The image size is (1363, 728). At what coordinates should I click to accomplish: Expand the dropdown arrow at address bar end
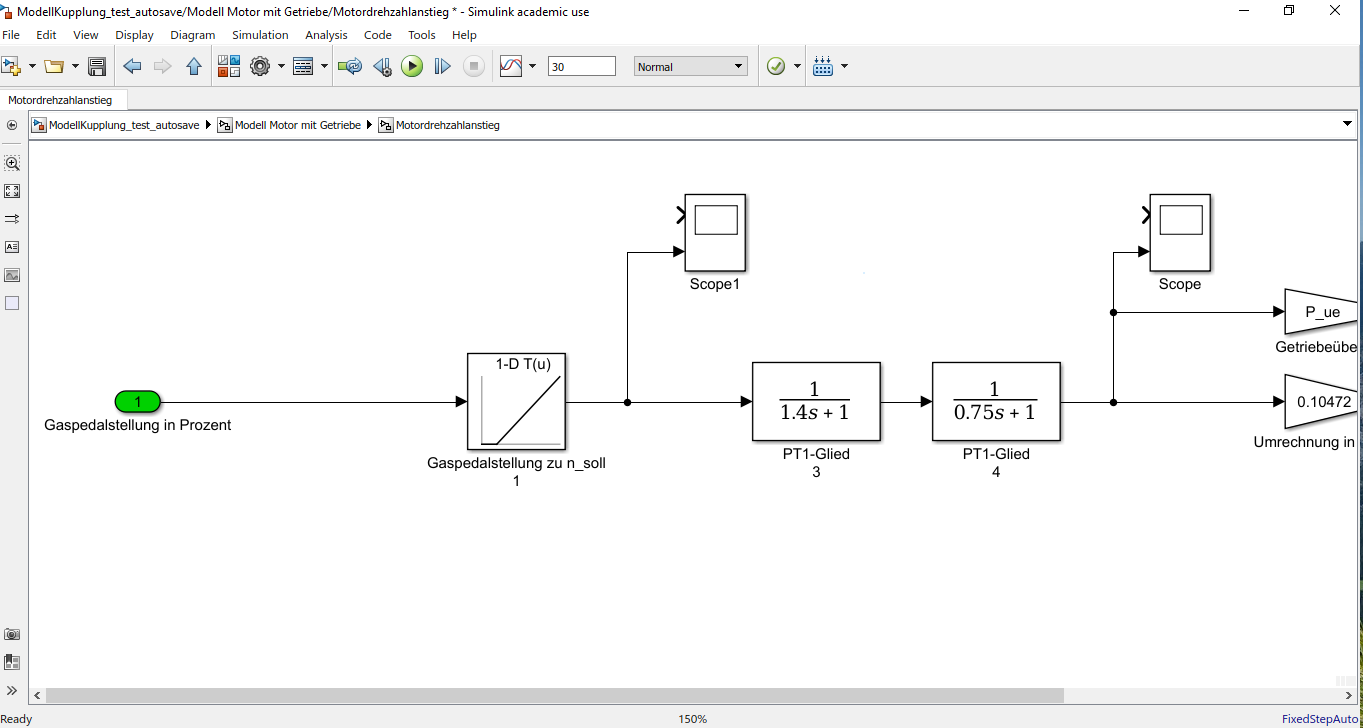point(1346,124)
